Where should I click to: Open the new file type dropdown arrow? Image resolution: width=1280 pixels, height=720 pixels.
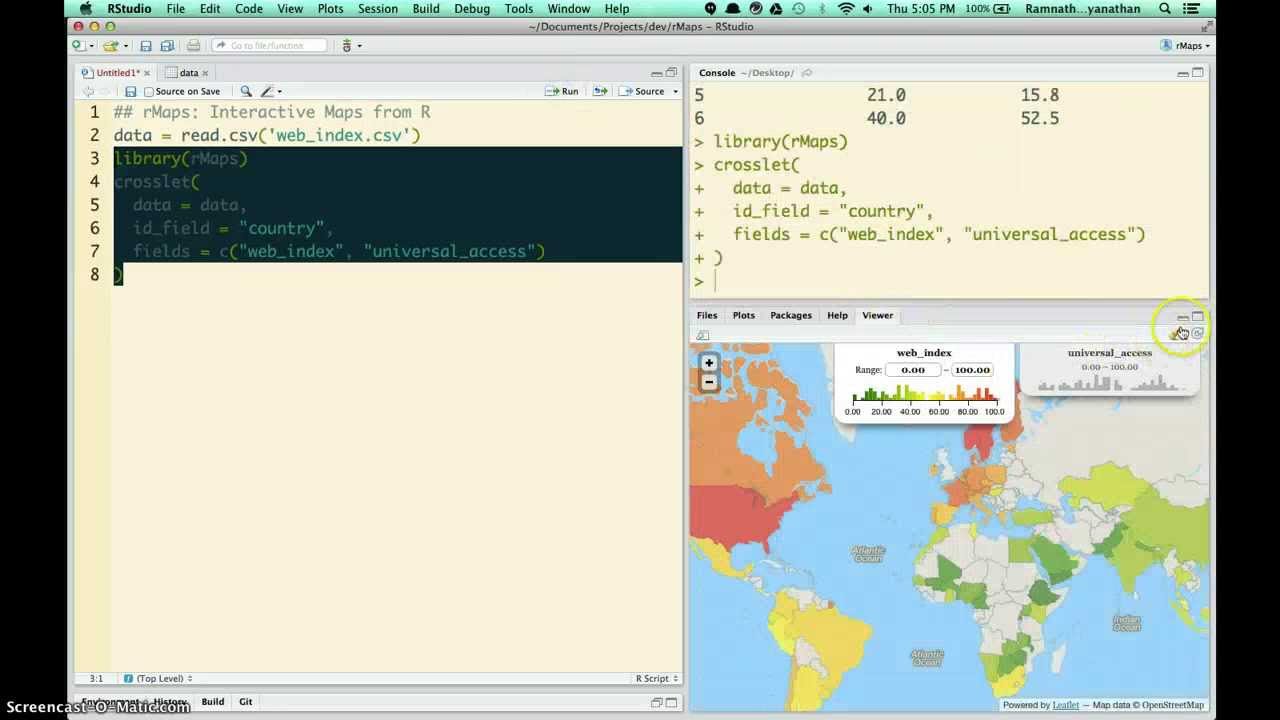tap(90, 46)
